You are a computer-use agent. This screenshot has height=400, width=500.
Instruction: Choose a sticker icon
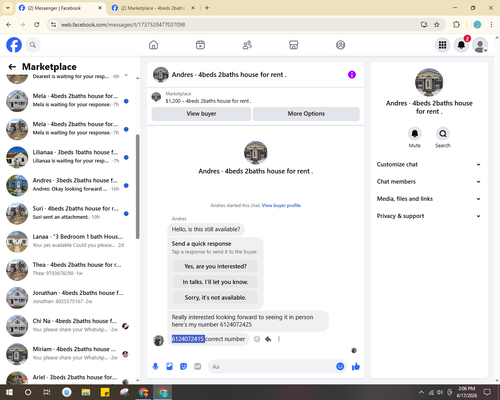[x=183, y=367]
